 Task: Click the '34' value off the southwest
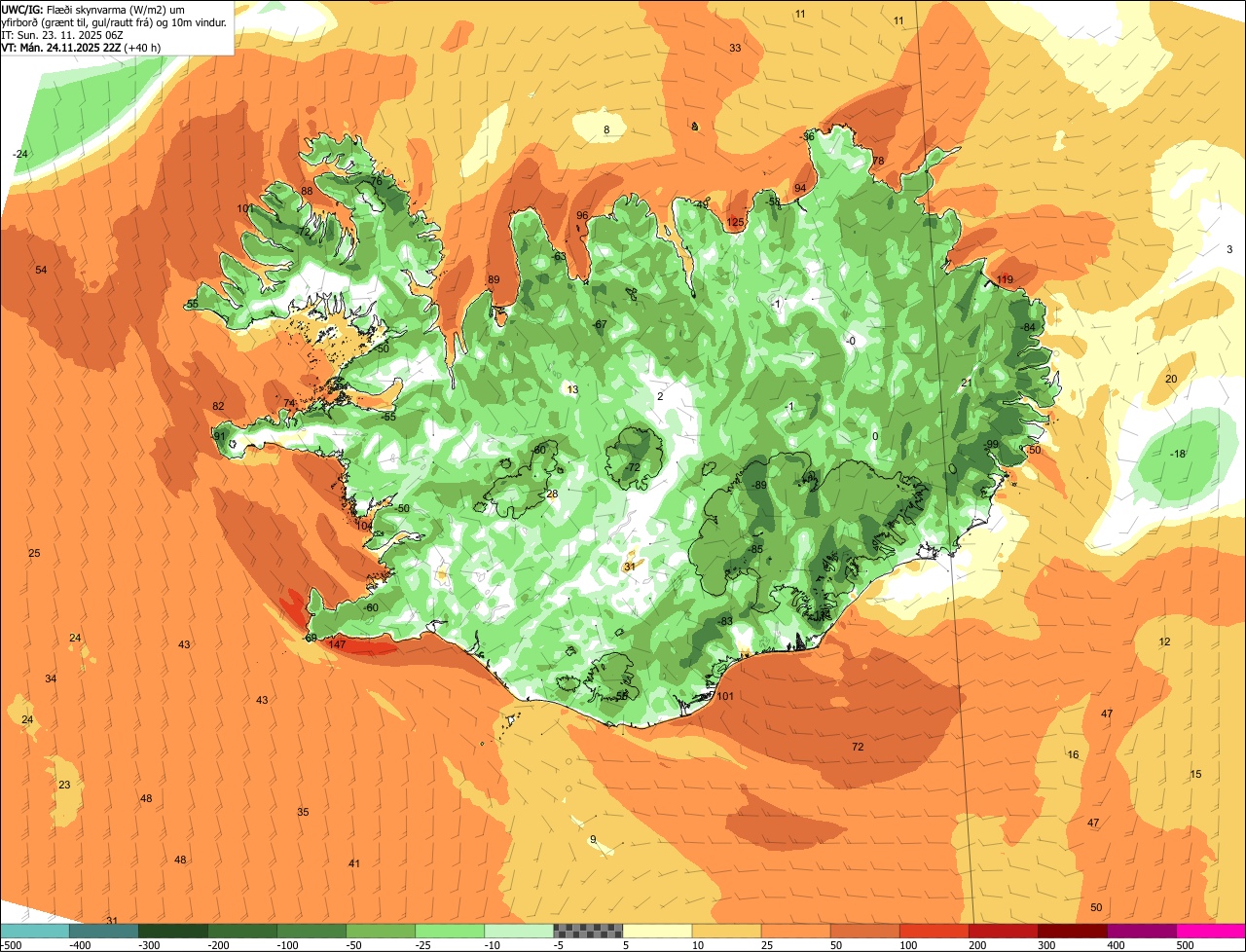51,678
